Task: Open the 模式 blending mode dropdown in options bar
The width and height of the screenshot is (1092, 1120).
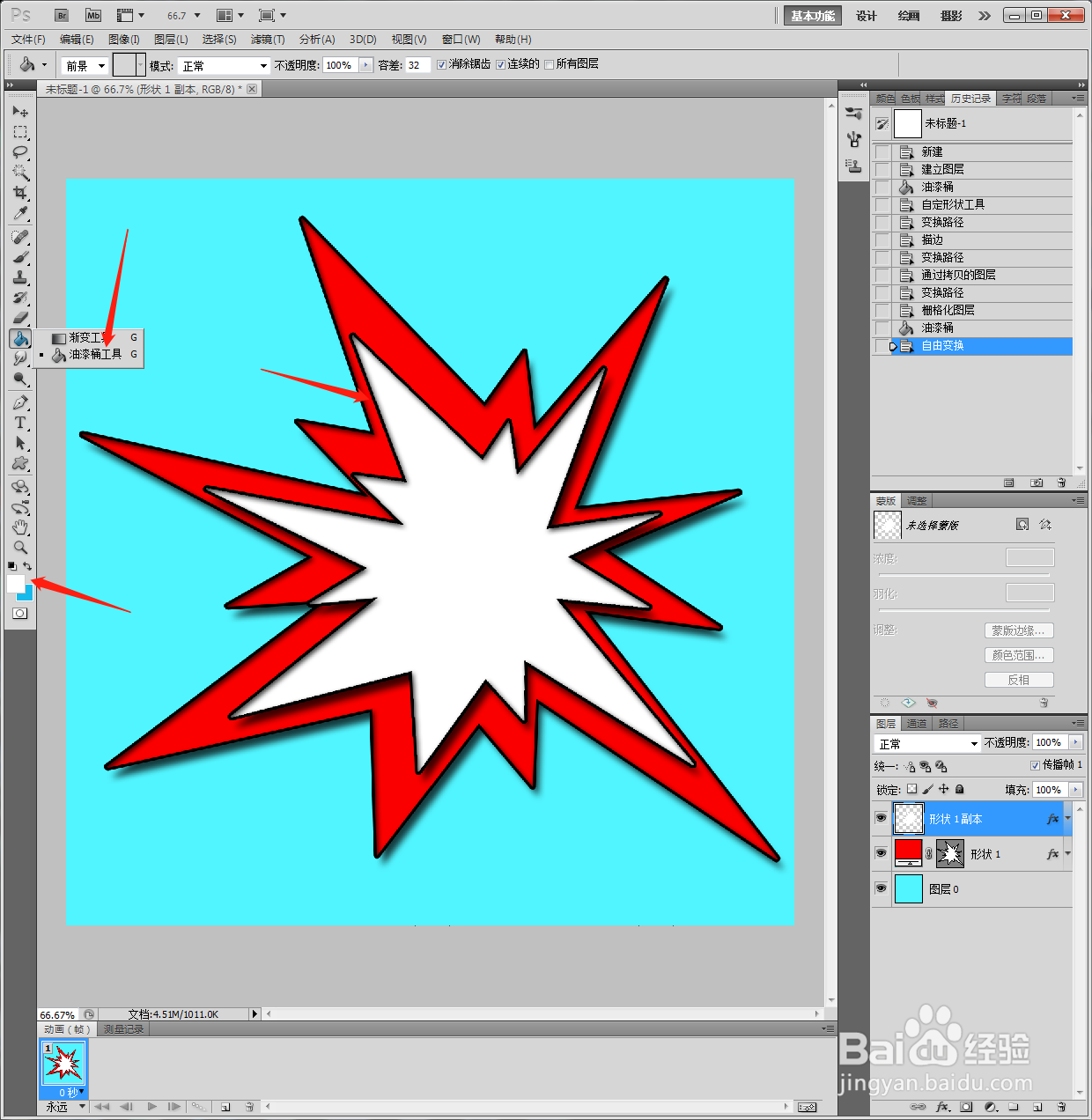Action: tap(224, 65)
